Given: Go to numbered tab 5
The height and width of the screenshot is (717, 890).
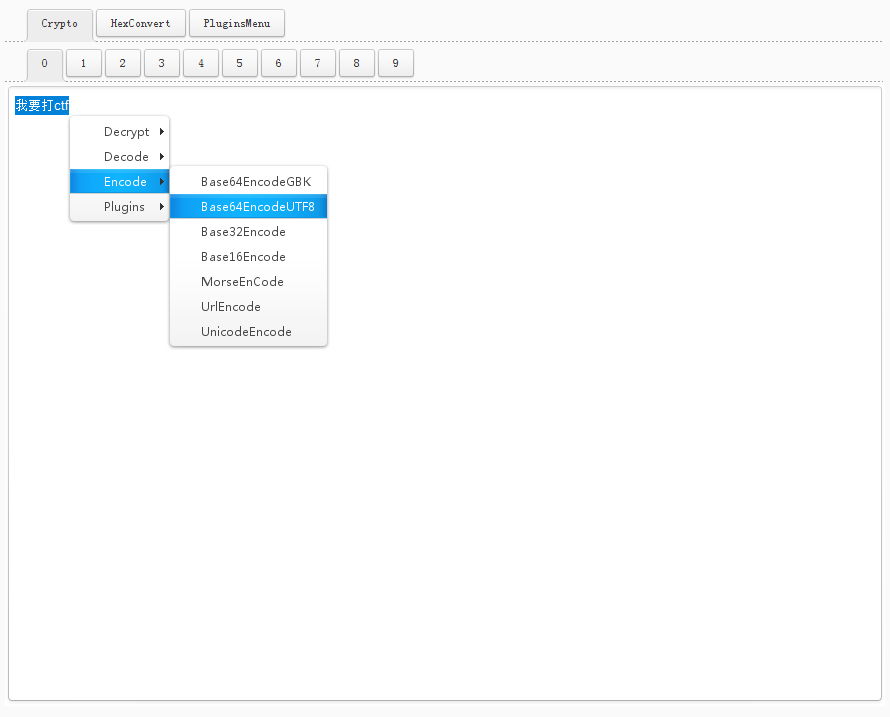Looking at the screenshot, I should point(240,64).
